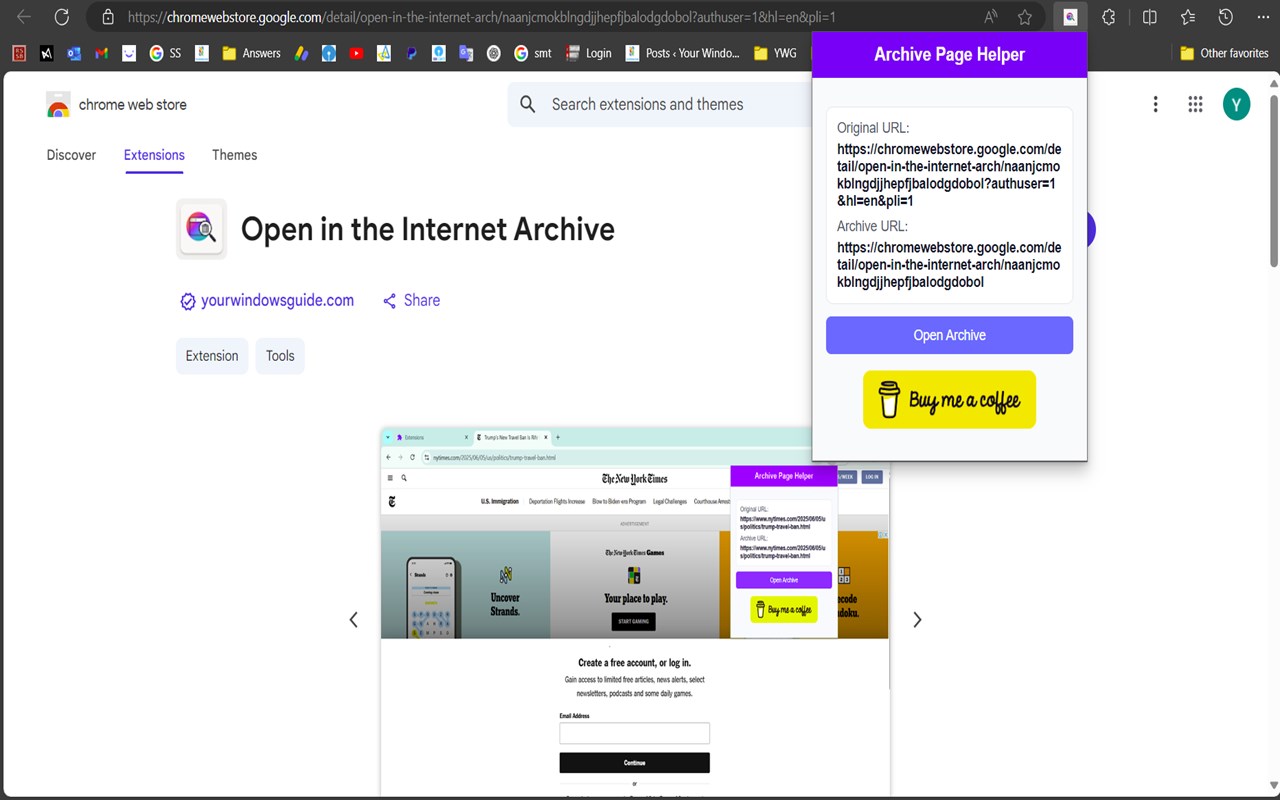Image resolution: width=1280 pixels, height=800 pixels.
Task: Click the address bar URL
Action: point(482,17)
